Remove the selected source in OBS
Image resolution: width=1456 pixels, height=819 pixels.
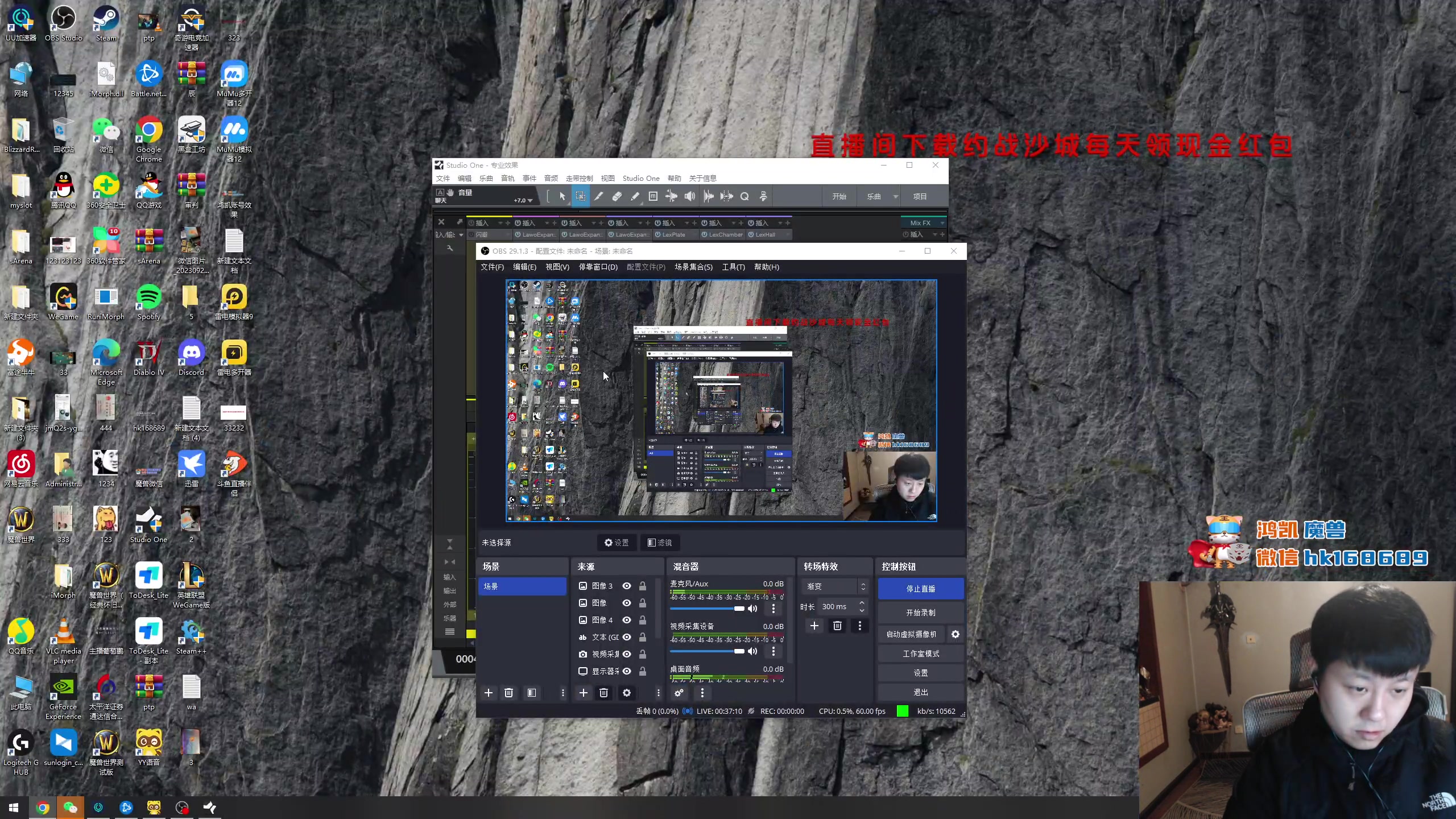pos(603,693)
